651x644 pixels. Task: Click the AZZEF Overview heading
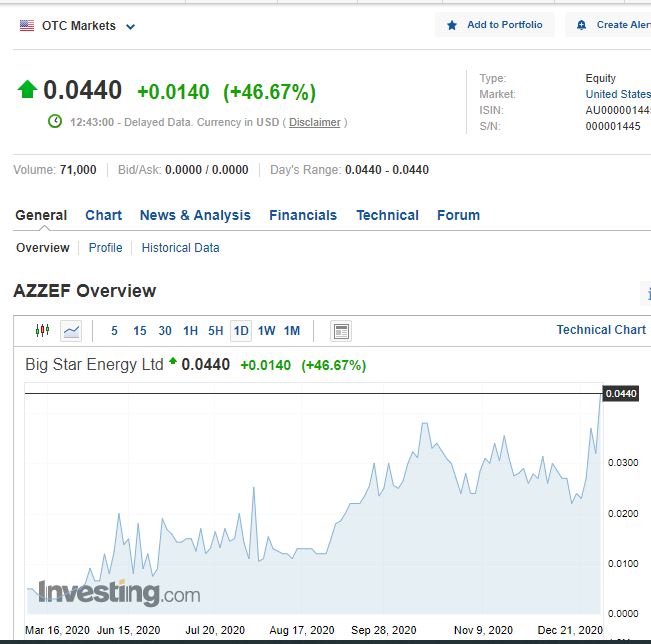tap(85, 291)
